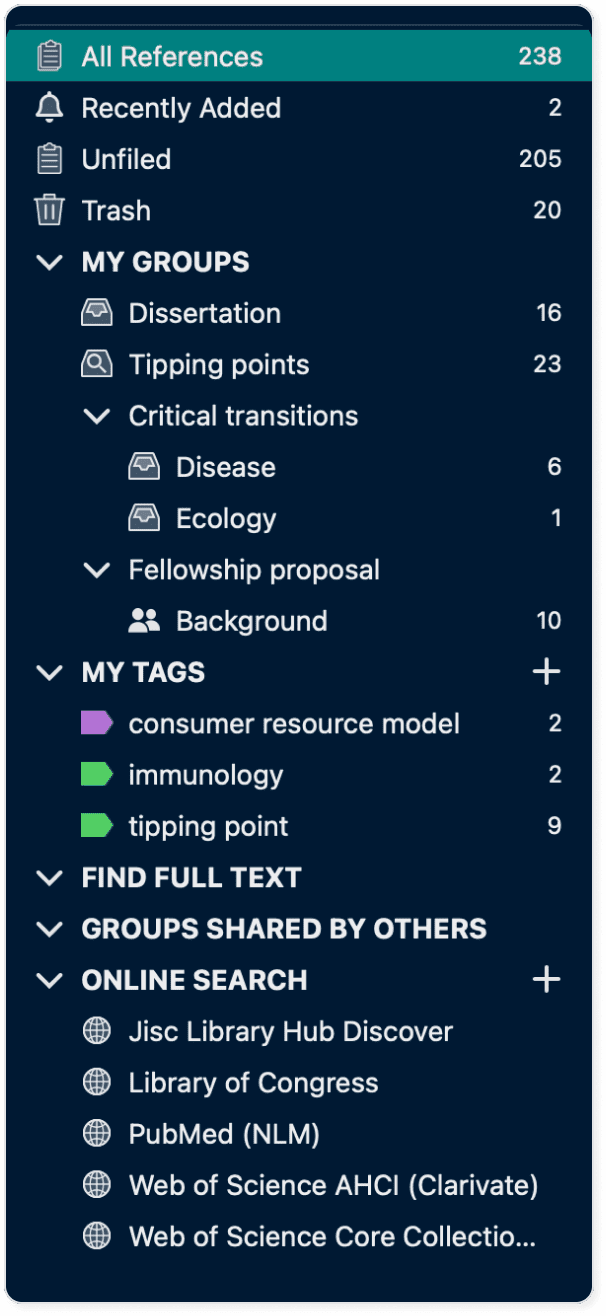The width and height of the screenshot is (606, 1316).
Task: Click the Library of Congress globe icon
Action: 96,1083
